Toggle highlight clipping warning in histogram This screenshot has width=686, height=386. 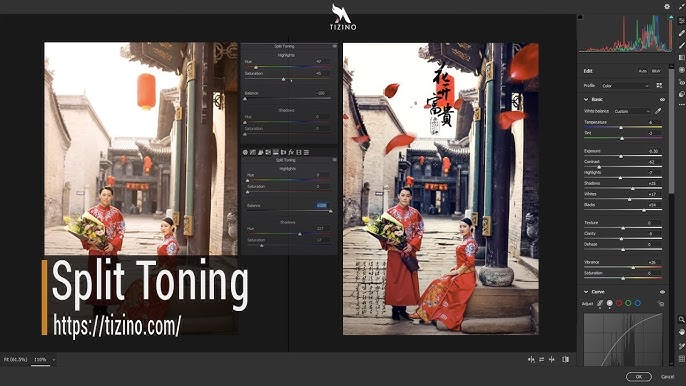671,17
